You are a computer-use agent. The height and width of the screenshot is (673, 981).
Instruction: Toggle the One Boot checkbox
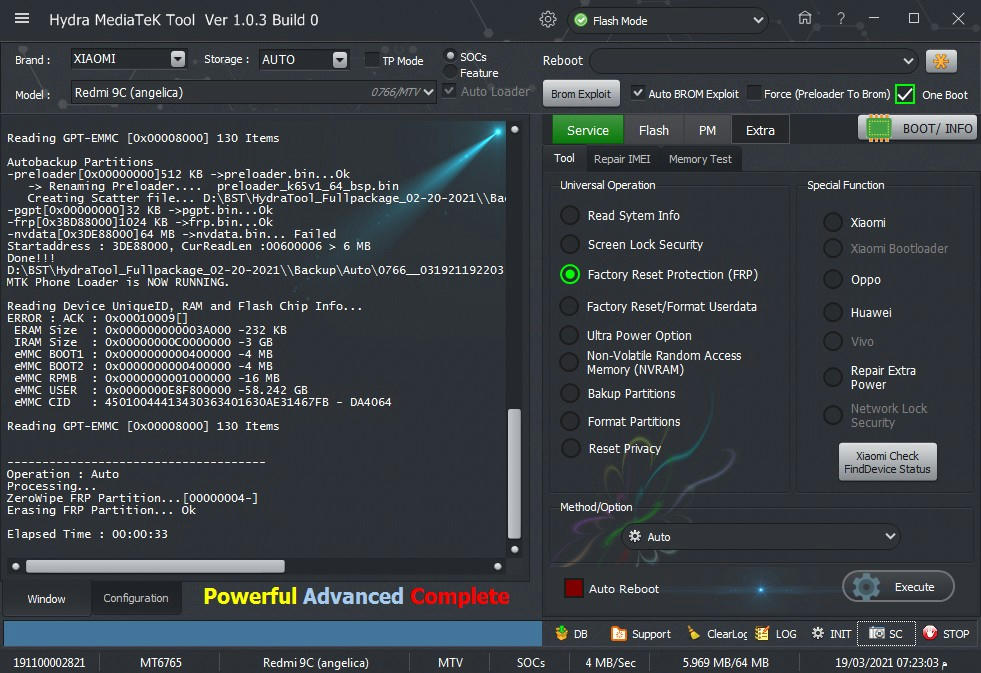(x=905, y=94)
